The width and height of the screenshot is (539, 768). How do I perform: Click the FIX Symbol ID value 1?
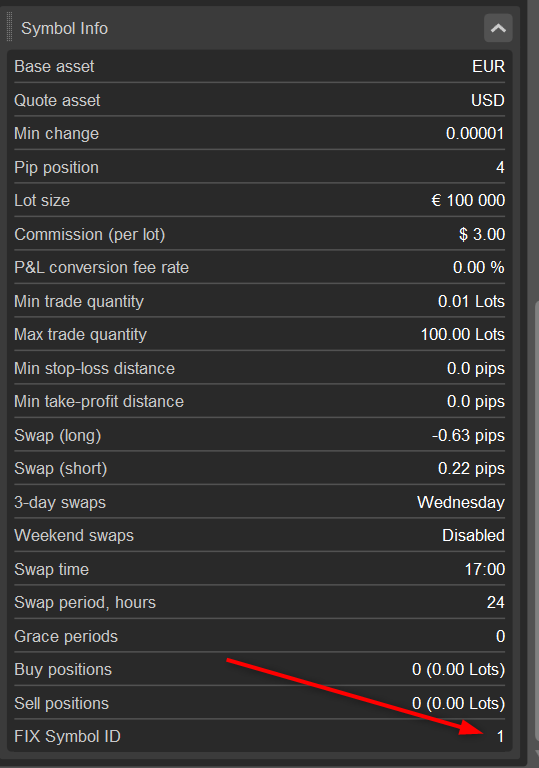500,736
